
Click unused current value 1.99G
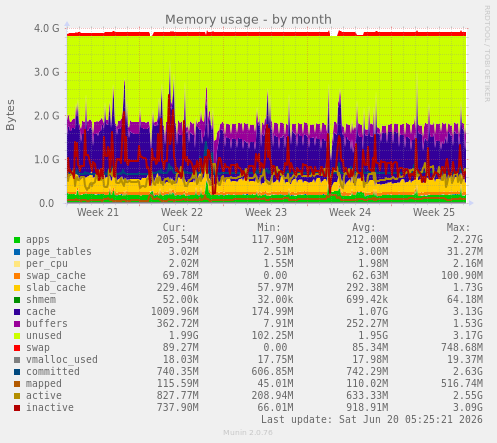point(184,336)
